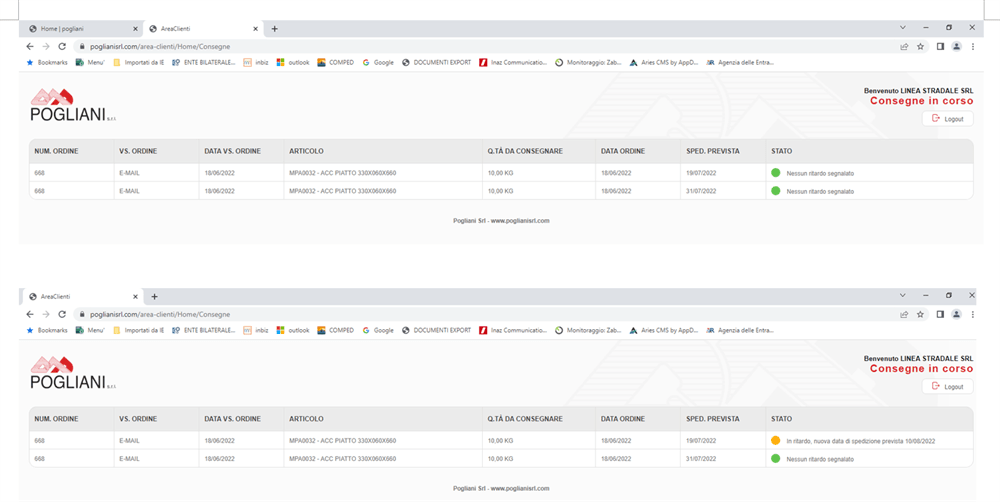Open Chrome three-dot menu in lower window
Screen dimensions: 1000x502
click(x=973, y=314)
